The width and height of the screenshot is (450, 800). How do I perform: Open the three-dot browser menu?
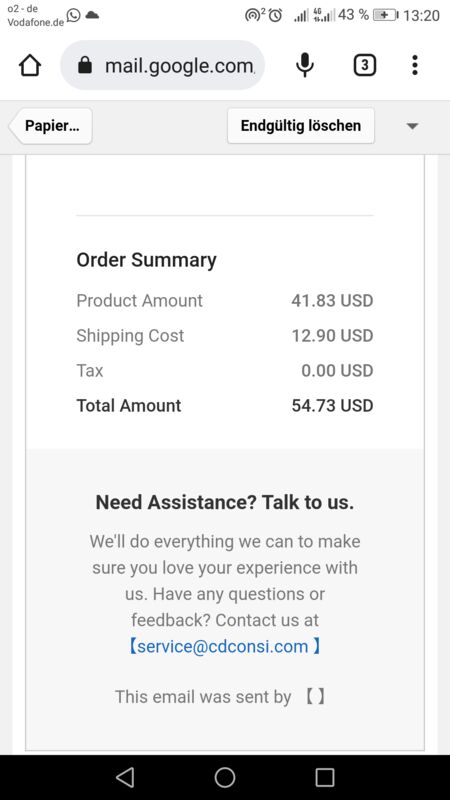coord(415,65)
